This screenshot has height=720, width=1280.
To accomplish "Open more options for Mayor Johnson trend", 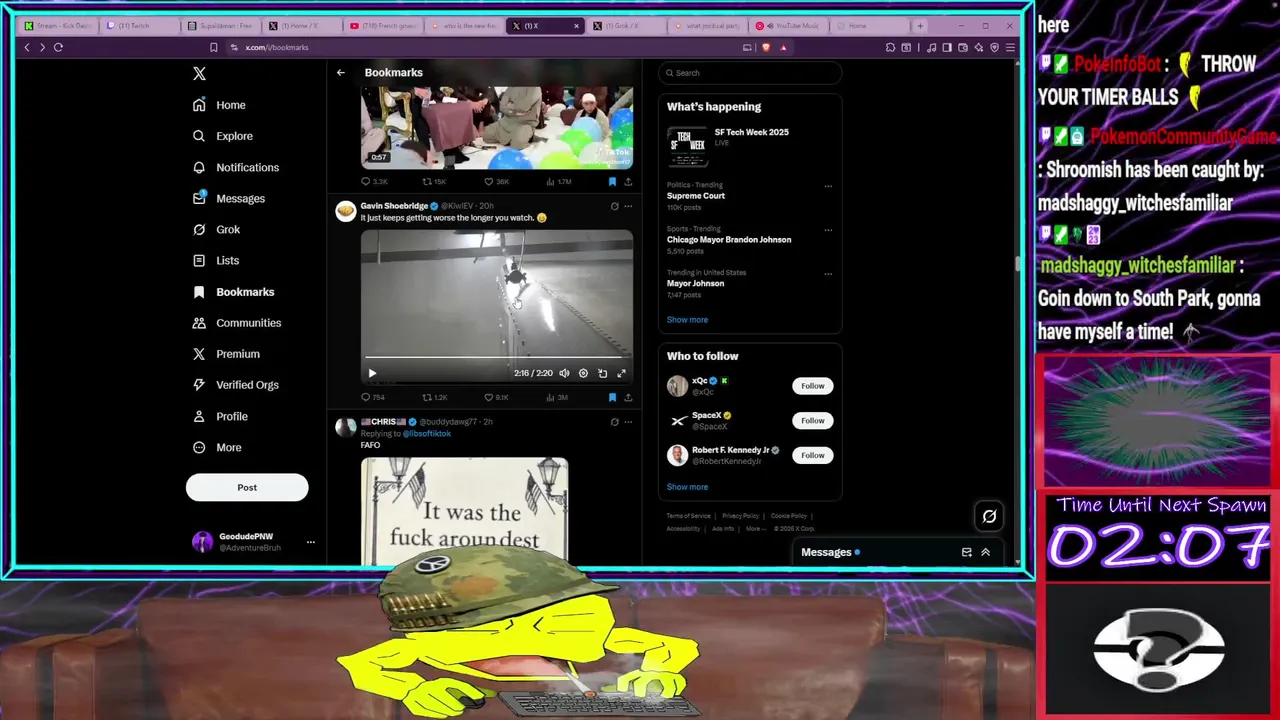I will click(828, 273).
